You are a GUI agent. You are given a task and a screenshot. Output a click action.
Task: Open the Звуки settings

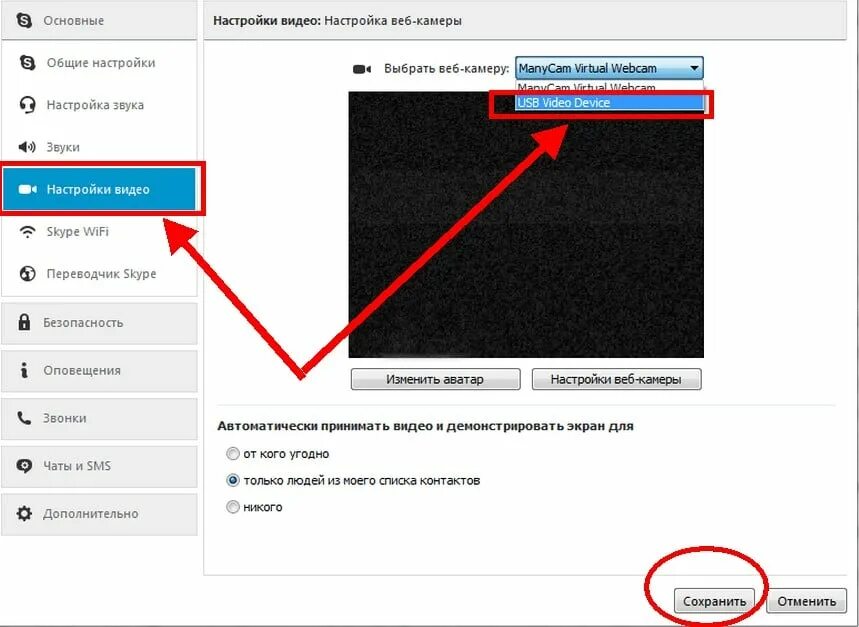click(x=99, y=147)
